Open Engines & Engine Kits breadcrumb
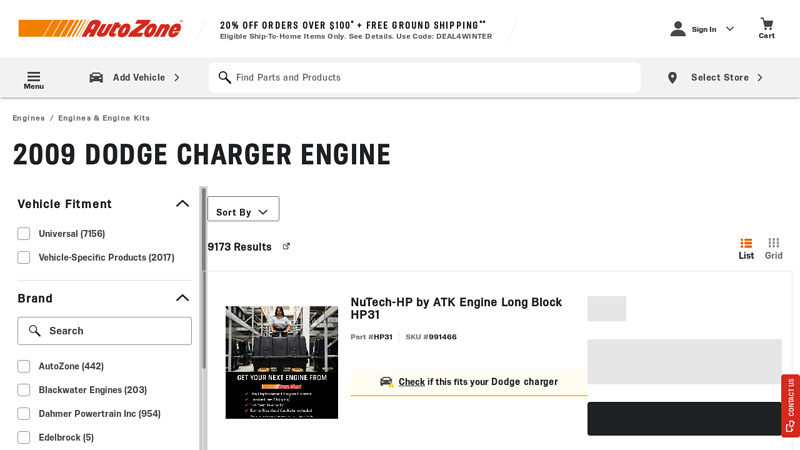The height and width of the screenshot is (450, 800). tap(104, 118)
